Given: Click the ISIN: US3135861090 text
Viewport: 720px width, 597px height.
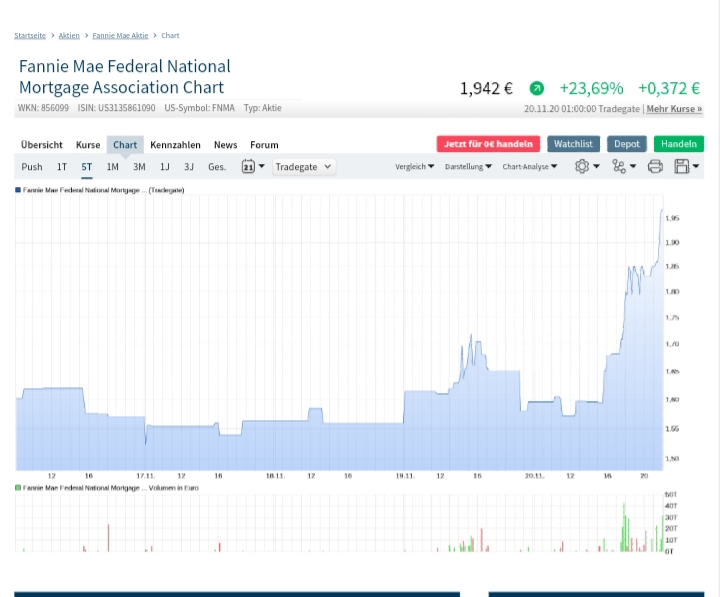Looking at the screenshot, I should (x=116, y=108).
